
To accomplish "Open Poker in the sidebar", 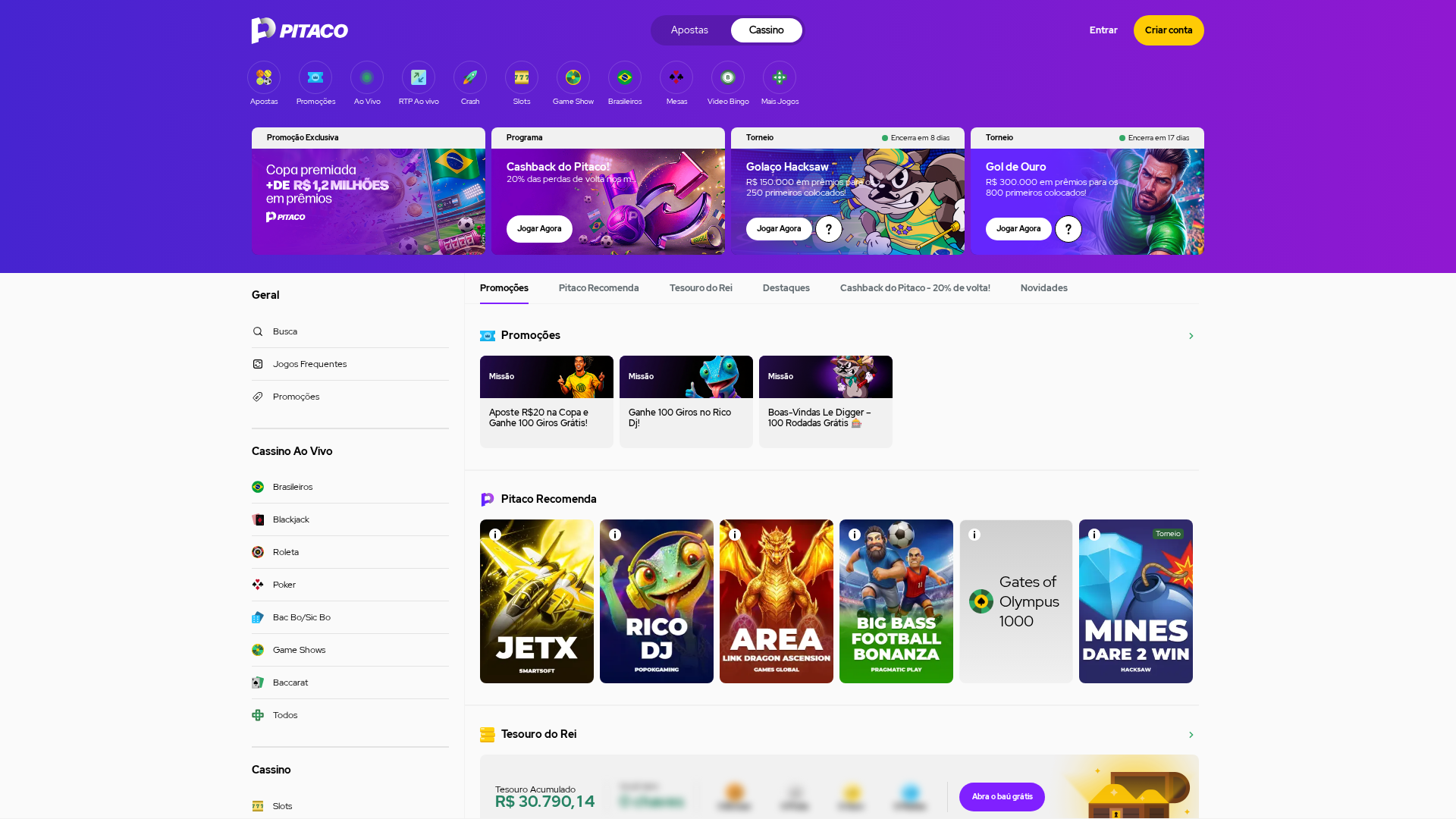I will (x=350, y=585).
